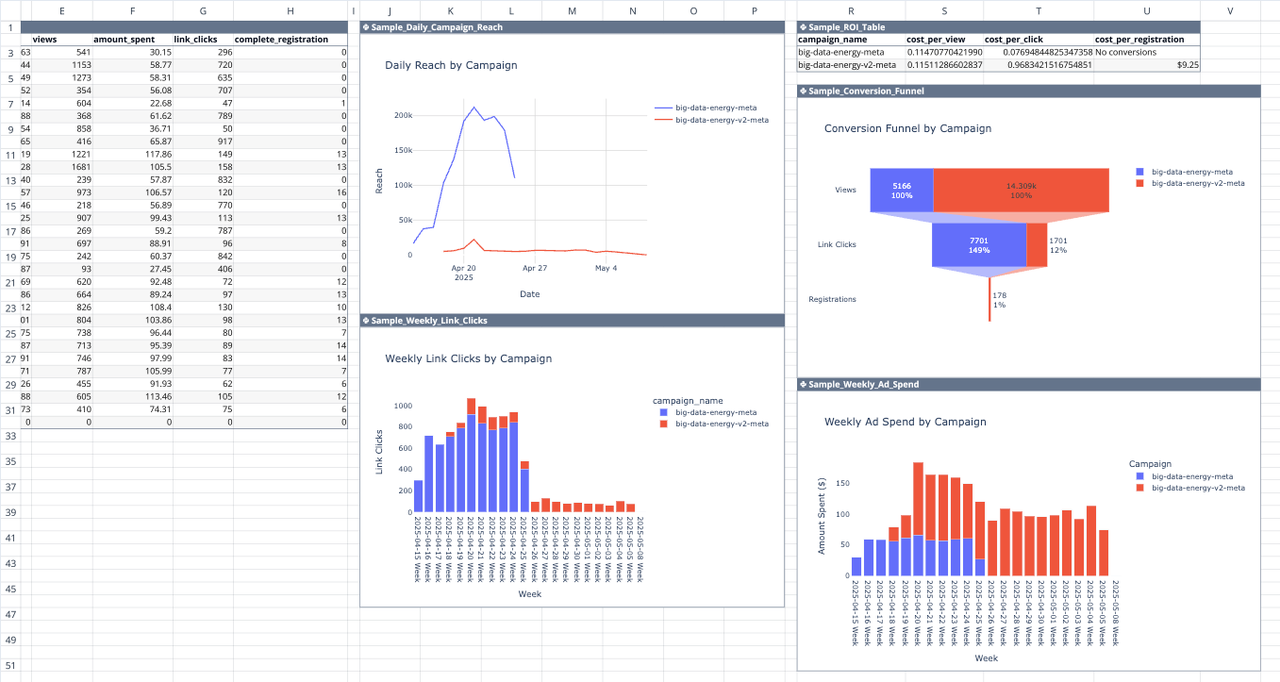1280x682 pixels.
Task: Click the table icon on Sample_Daily_Campaign_Reach header
Action: (364, 27)
